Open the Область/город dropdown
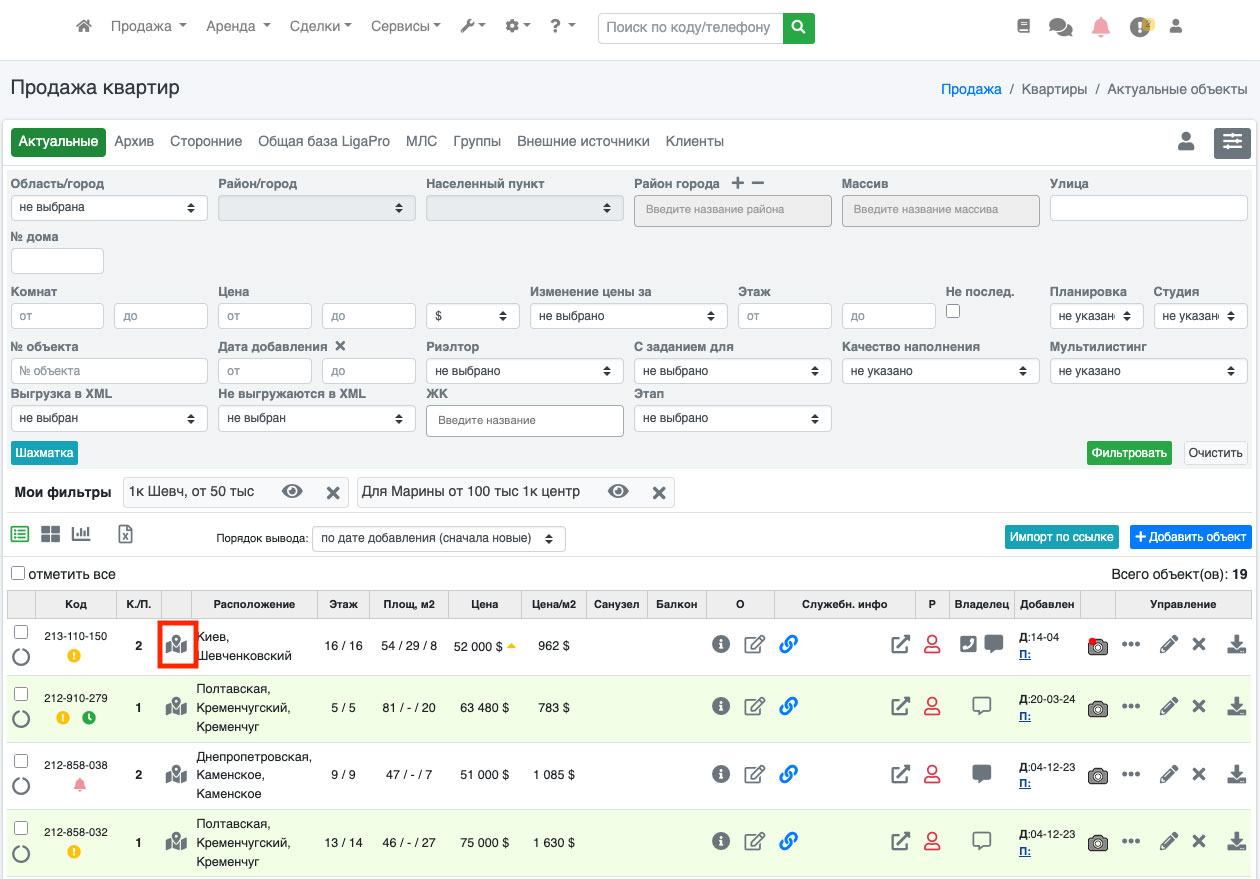 [x=108, y=208]
